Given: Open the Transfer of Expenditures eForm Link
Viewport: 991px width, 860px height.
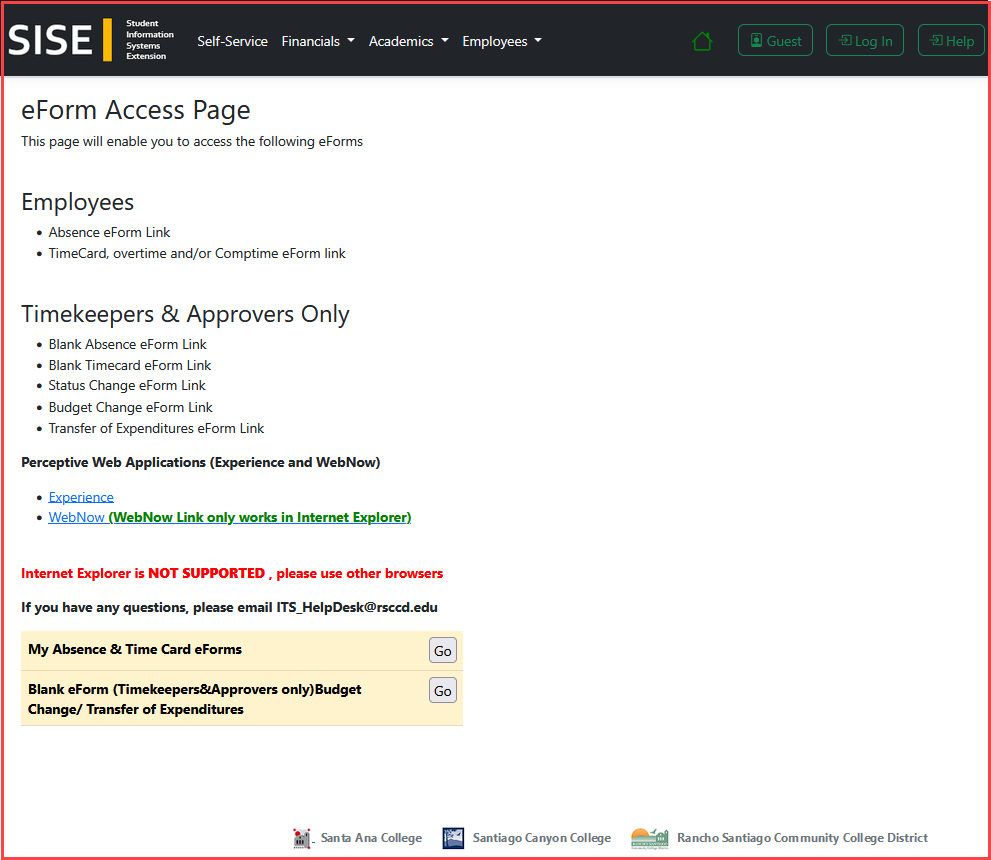Looking at the screenshot, I should (x=156, y=428).
